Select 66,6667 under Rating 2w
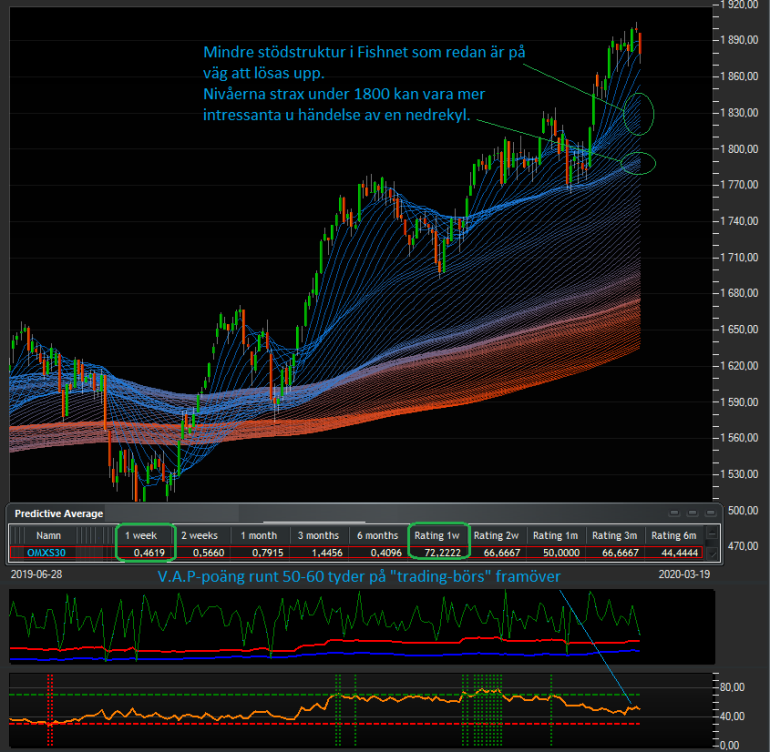The width and height of the screenshot is (770, 752). coord(502,553)
